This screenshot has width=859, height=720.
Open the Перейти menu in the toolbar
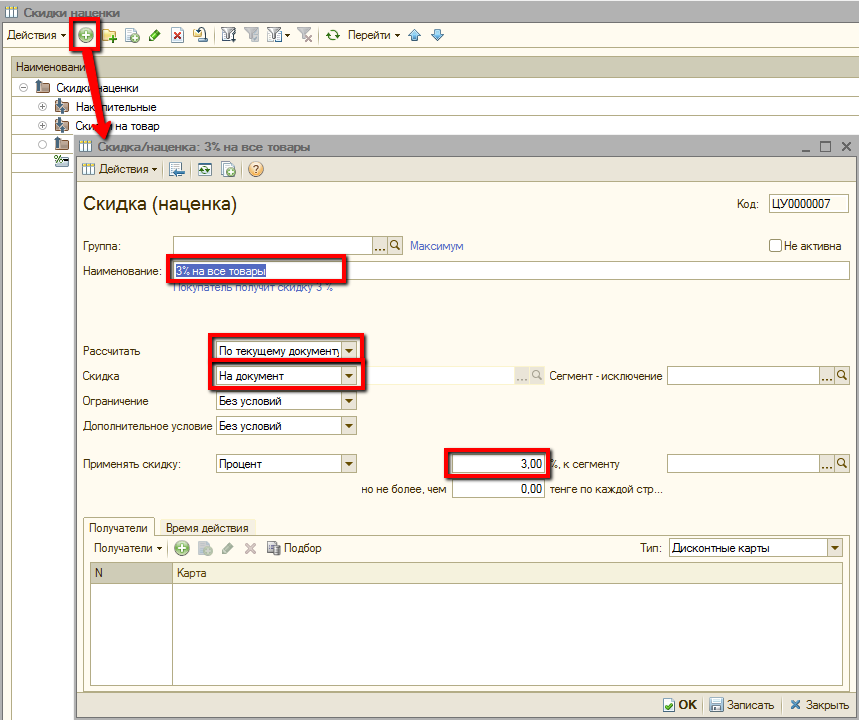coord(373,35)
